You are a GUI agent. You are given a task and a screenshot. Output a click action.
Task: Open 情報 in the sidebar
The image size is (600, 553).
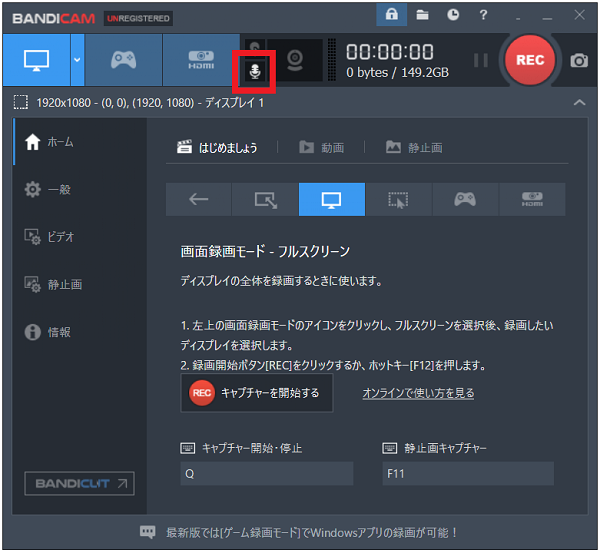pos(80,332)
